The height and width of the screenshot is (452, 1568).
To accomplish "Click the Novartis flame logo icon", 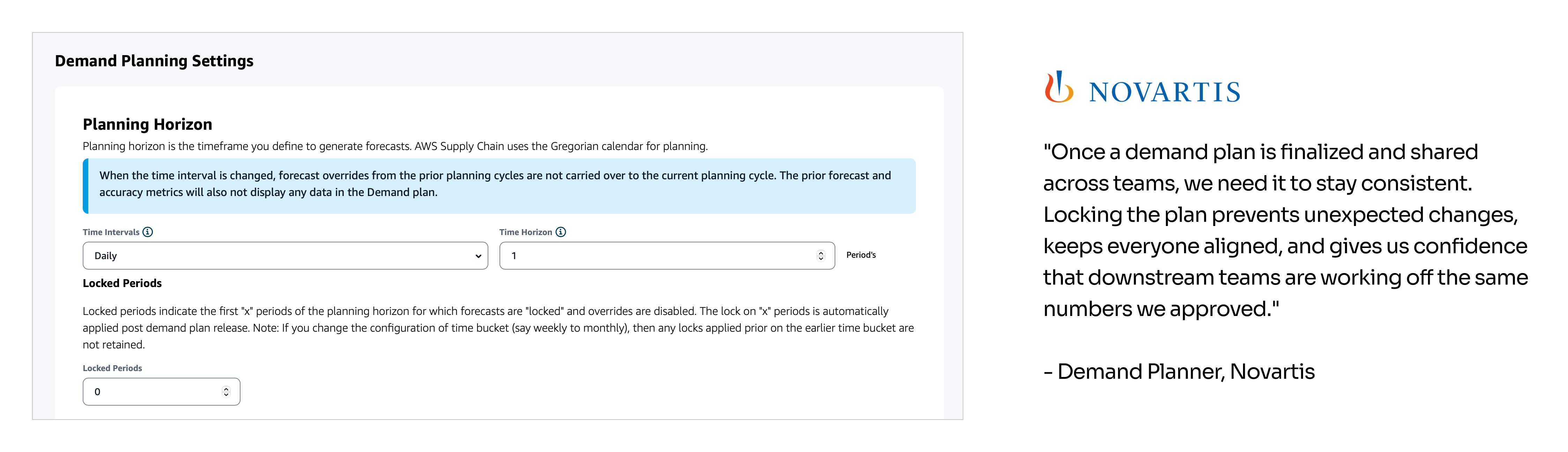I will [1058, 87].
